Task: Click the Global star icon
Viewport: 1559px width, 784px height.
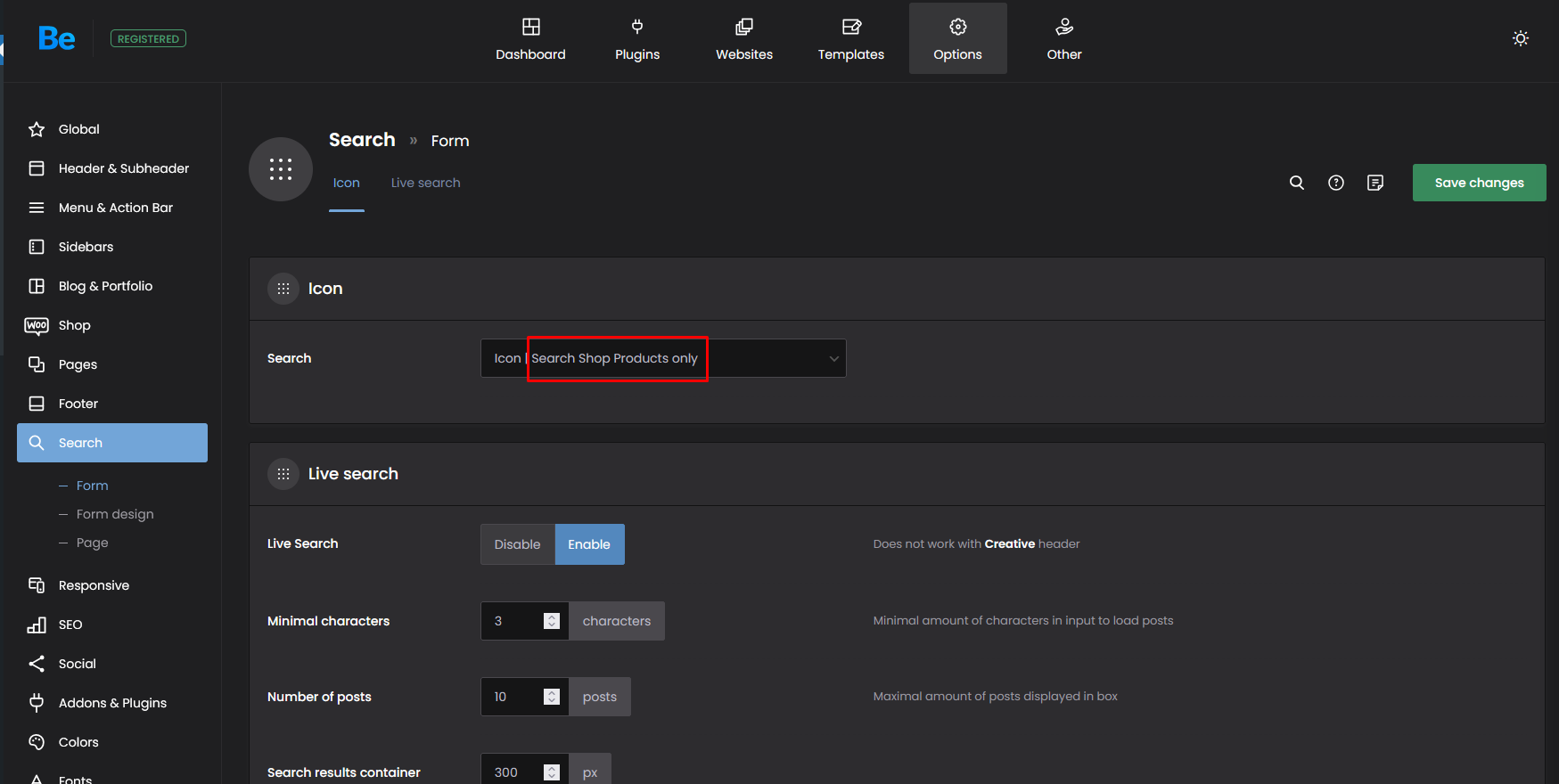Action: point(37,129)
